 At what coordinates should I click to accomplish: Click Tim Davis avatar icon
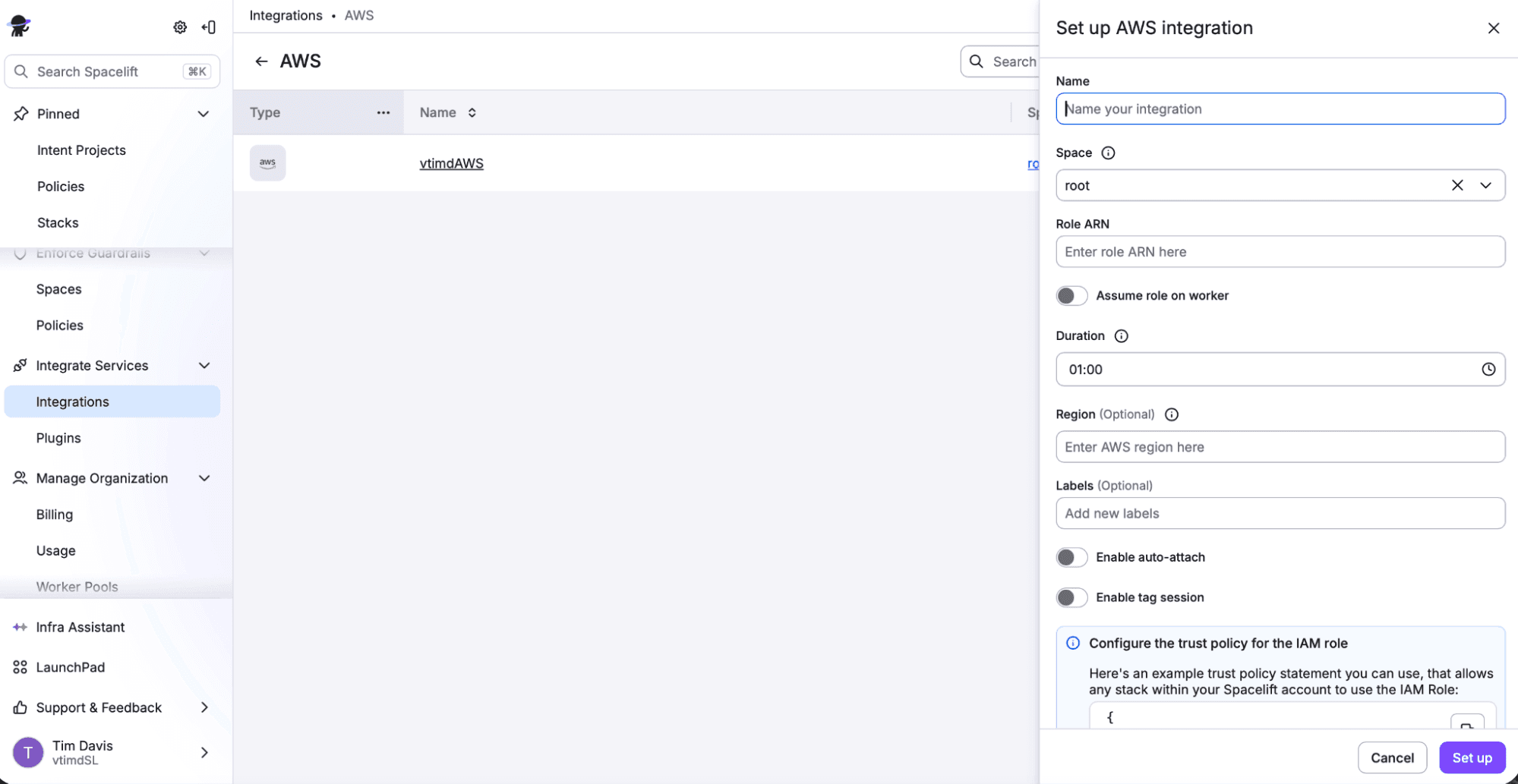28,752
